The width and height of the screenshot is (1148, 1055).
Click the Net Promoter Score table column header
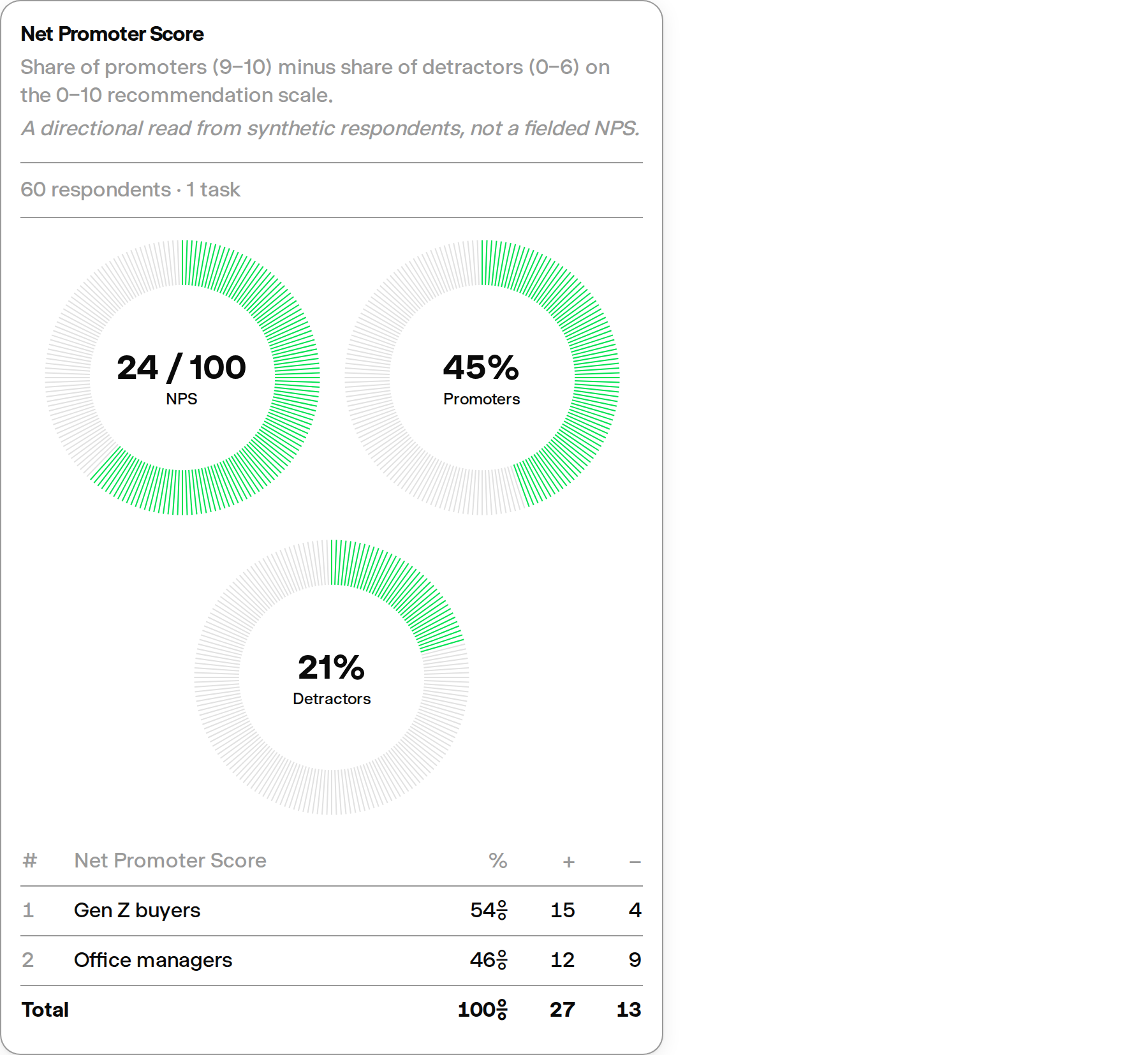[170, 860]
